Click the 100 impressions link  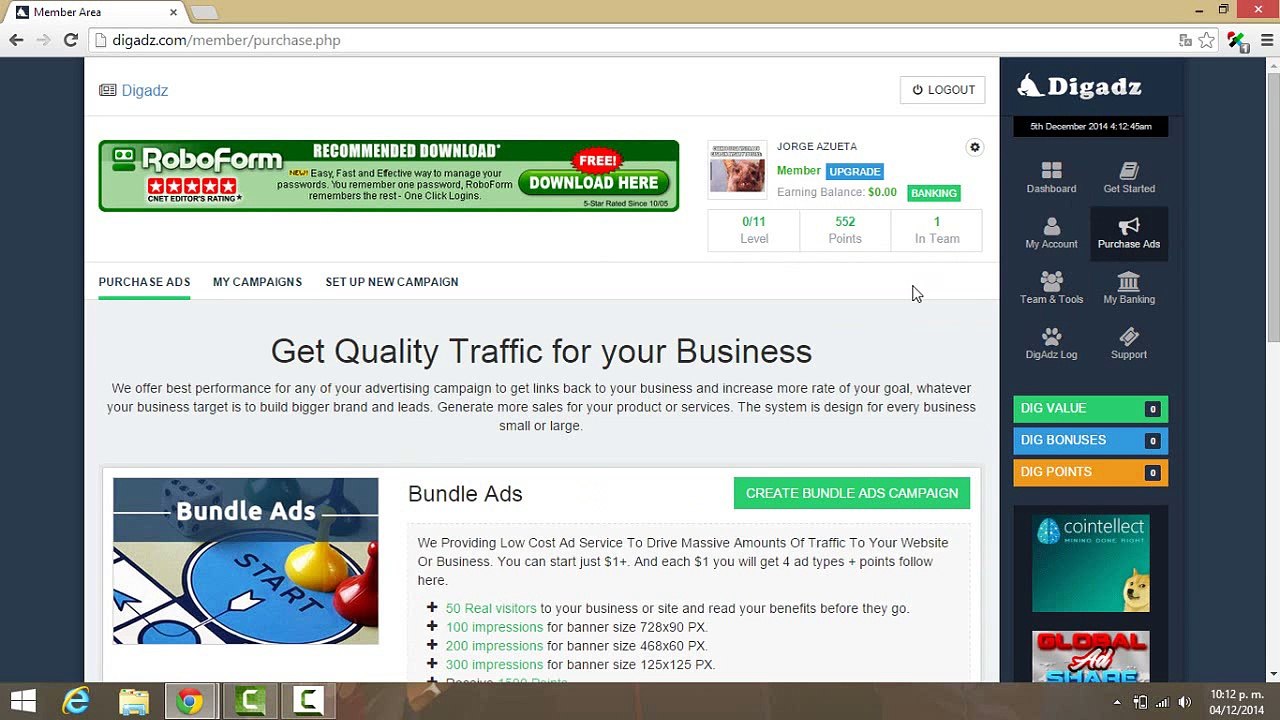pos(494,627)
